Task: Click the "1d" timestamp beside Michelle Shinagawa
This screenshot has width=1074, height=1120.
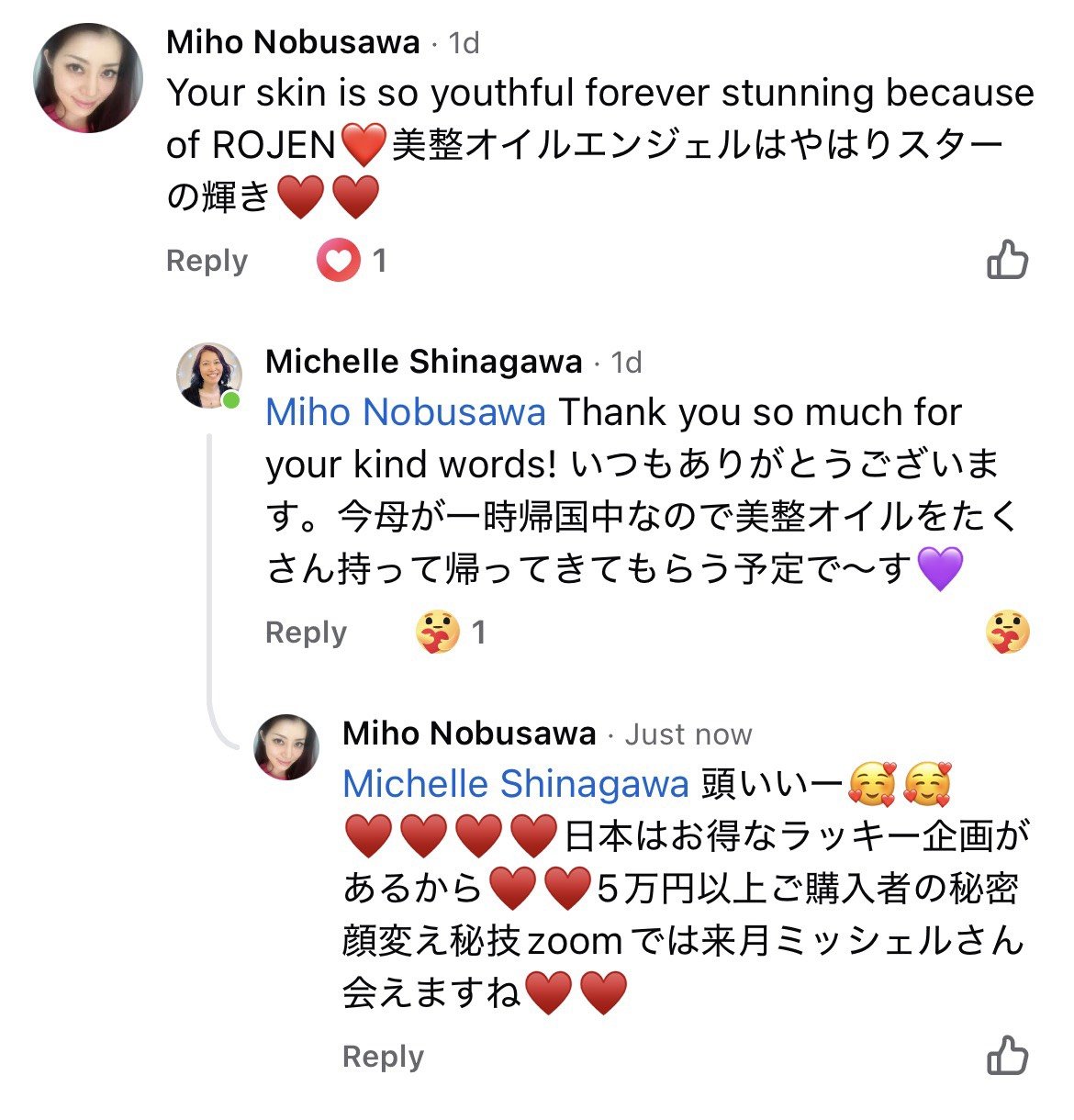Action: 626,363
